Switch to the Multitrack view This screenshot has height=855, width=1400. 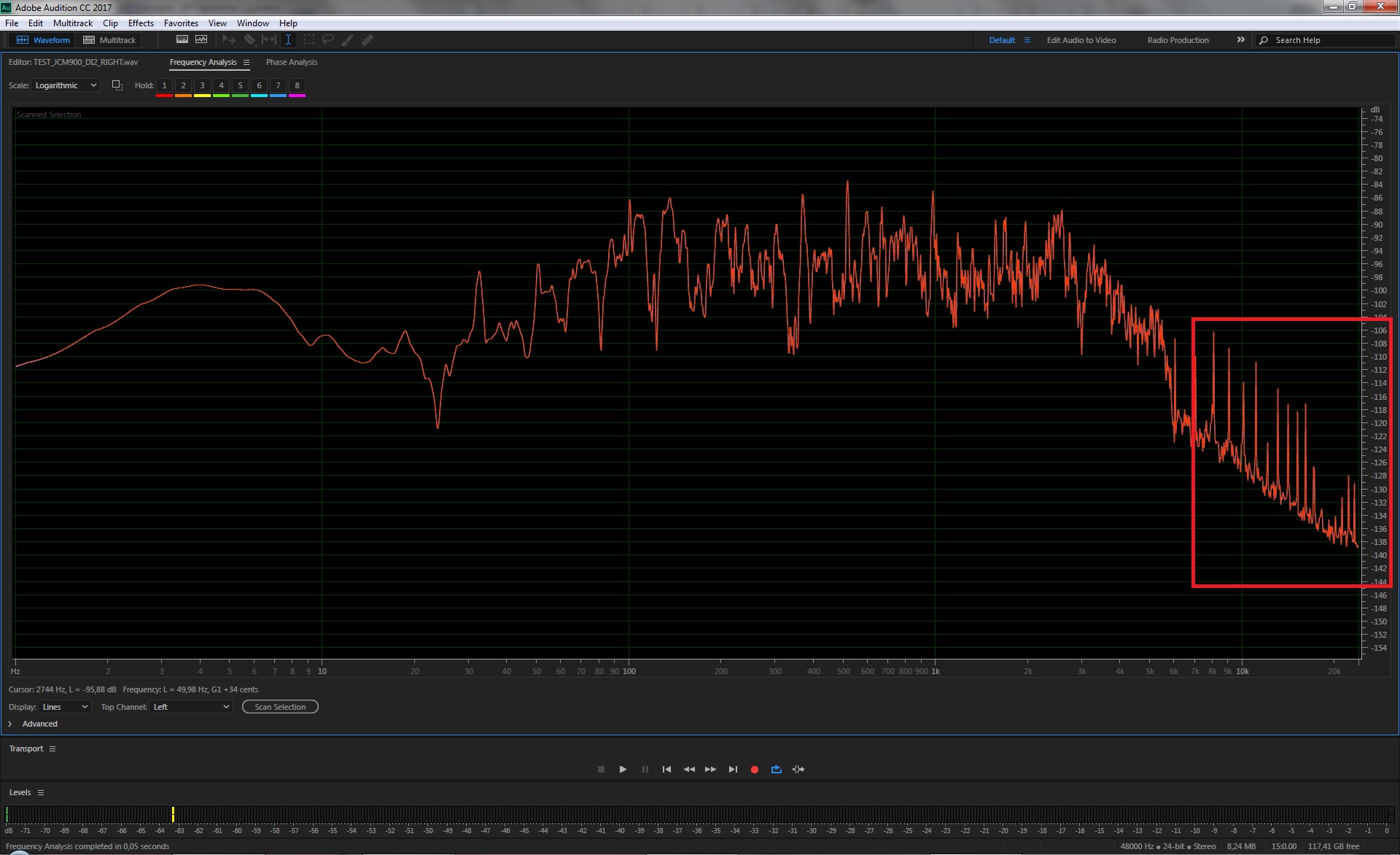tap(110, 40)
